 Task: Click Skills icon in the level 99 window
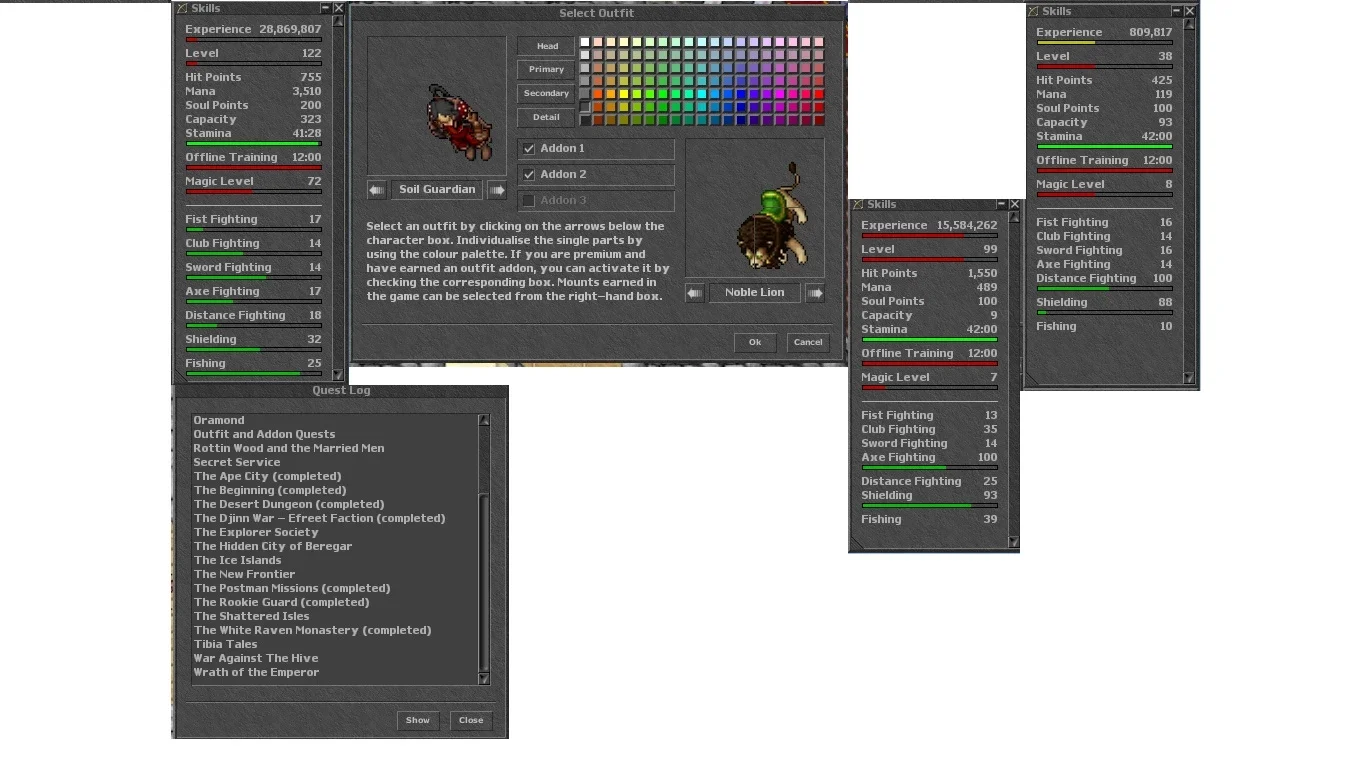858,204
